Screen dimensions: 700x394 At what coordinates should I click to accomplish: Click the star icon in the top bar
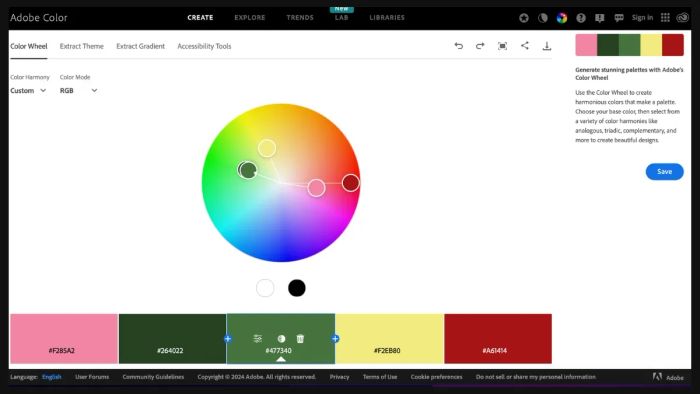coord(524,18)
